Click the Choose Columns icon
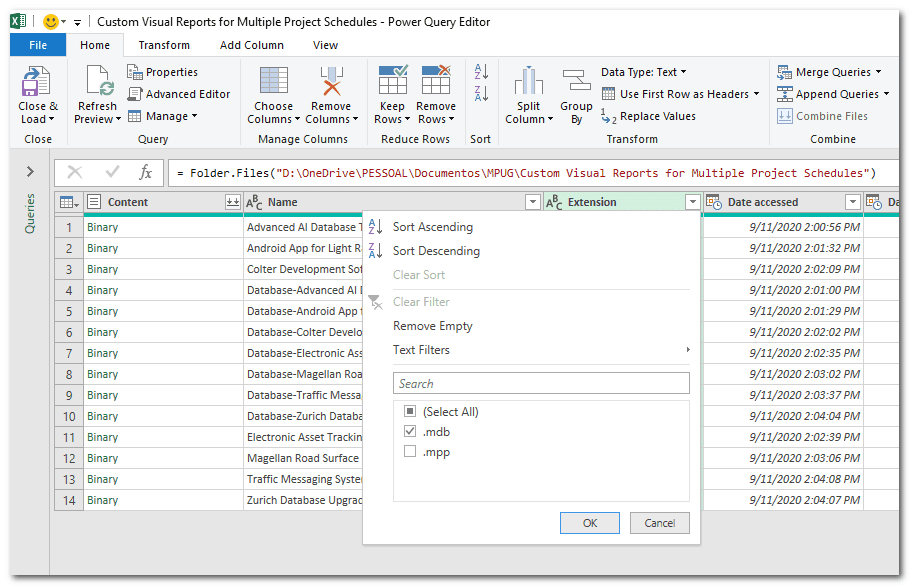910x586 pixels. tap(273, 80)
